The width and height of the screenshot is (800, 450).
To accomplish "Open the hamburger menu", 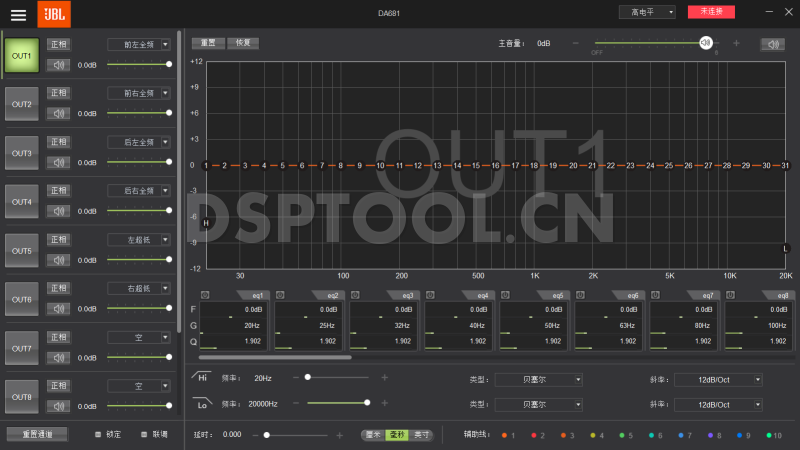I will pyautogui.click(x=18, y=15).
